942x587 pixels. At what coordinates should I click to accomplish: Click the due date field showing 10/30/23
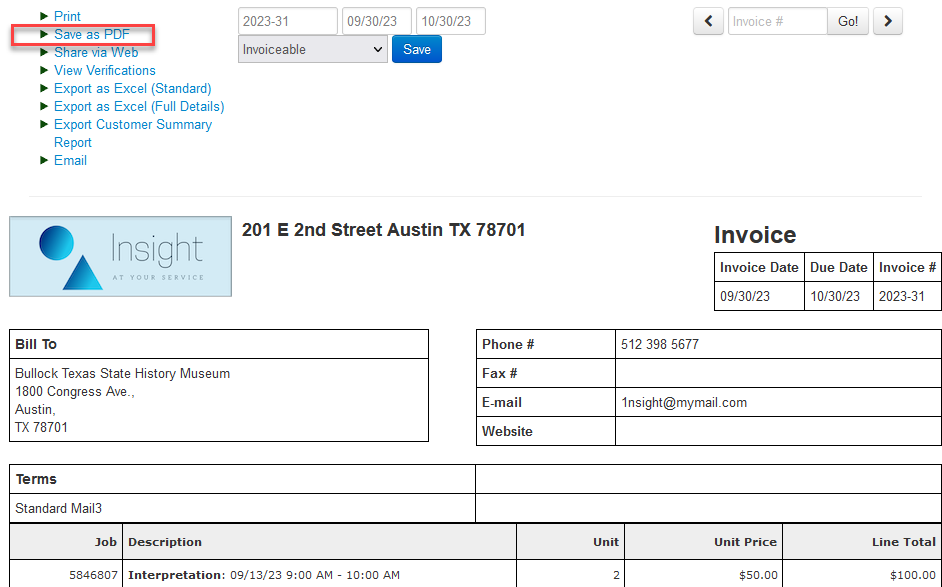(450, 20)
